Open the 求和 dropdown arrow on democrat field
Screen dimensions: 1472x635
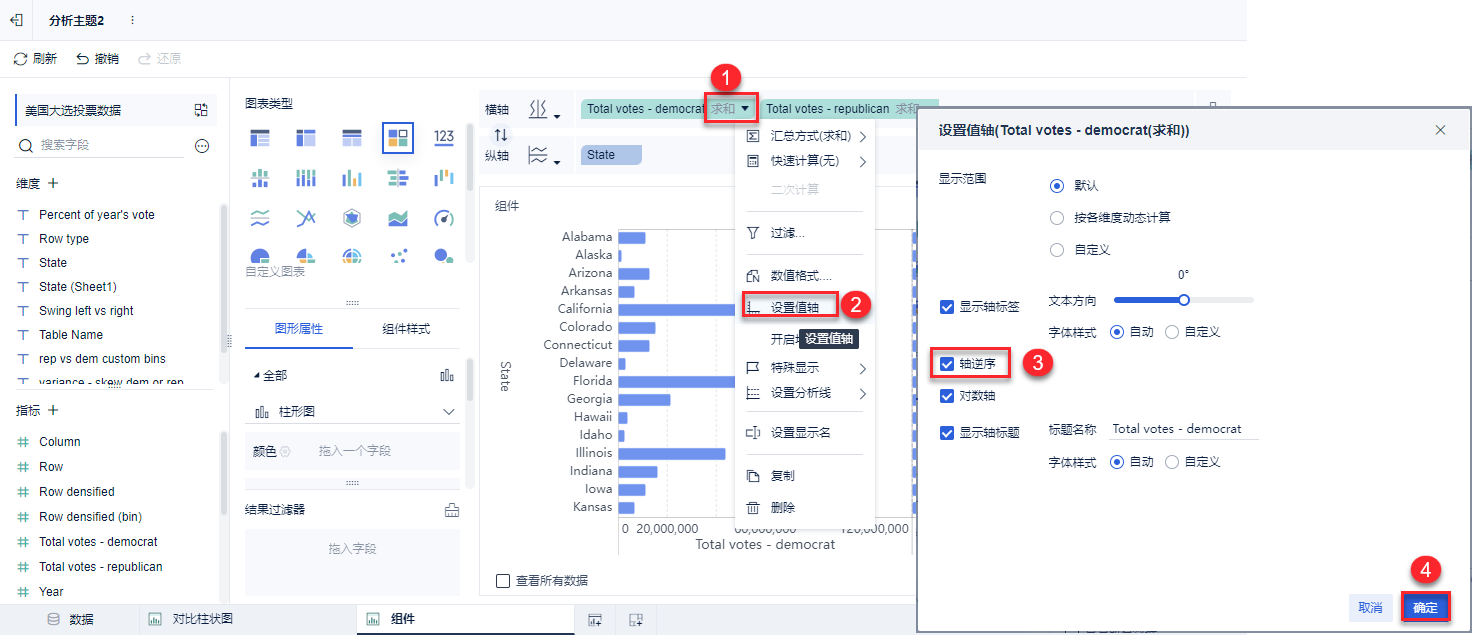[745, 108]
